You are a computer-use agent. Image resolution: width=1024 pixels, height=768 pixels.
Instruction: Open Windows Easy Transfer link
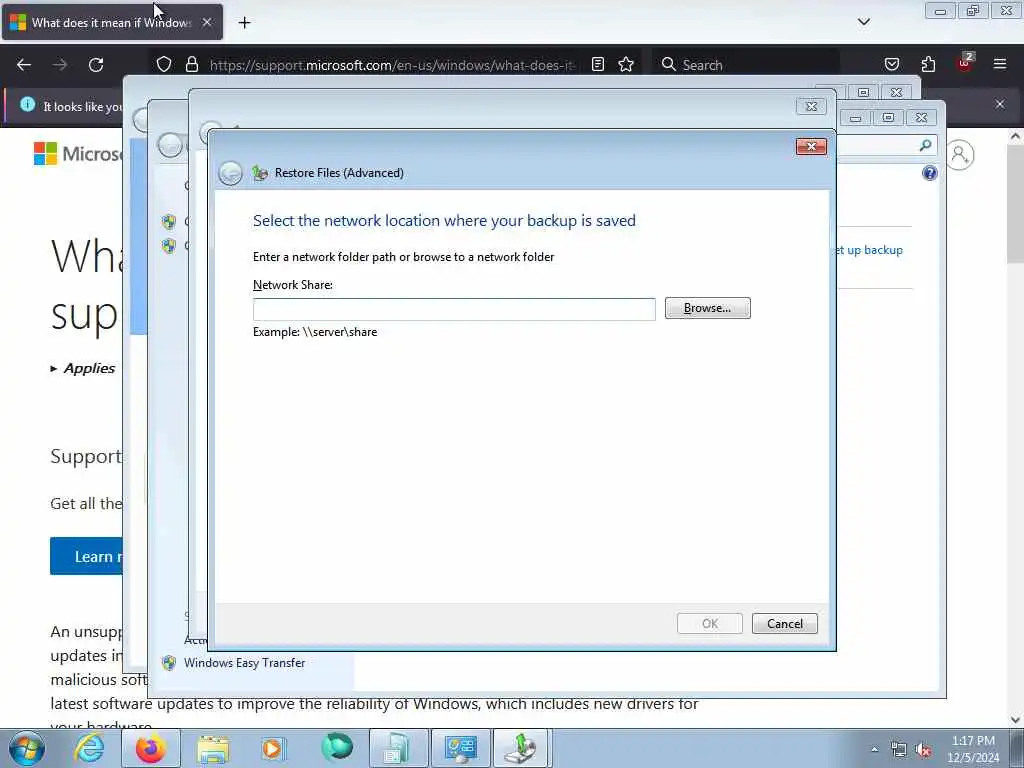[244, 663]
